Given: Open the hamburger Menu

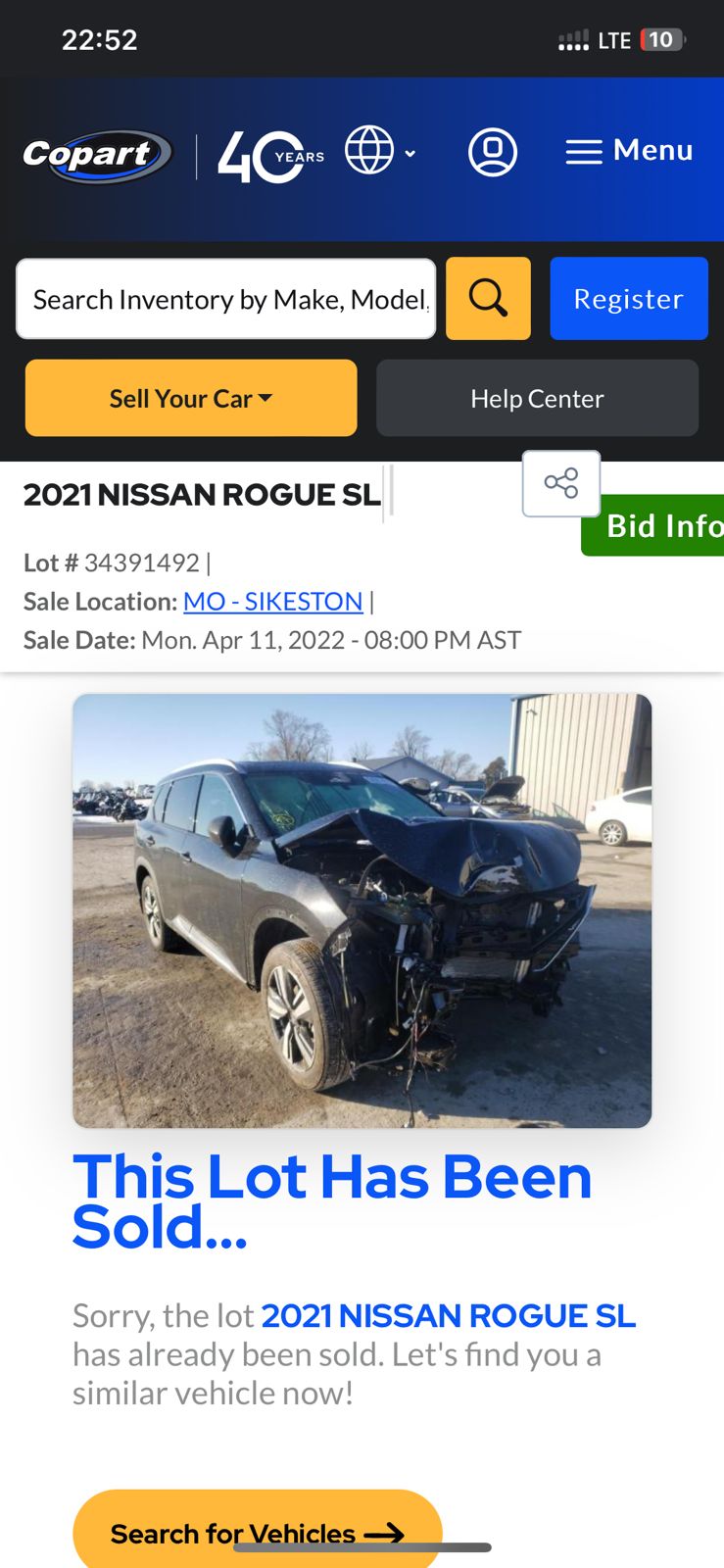Looking at the screenshot, I should pyautogui.click(x=629, y=151).
